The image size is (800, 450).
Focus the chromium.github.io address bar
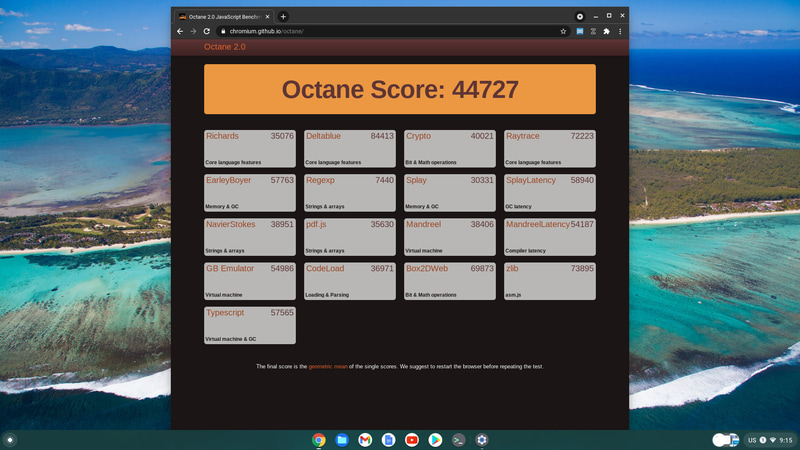tap(393, 31)
